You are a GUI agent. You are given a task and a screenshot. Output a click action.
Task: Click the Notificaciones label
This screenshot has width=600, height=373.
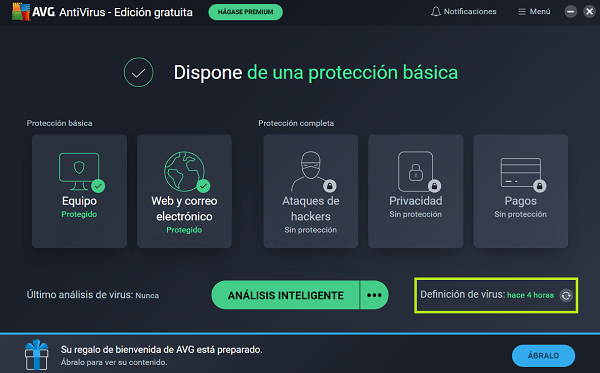pyautogui.click(x=470, y=12)
